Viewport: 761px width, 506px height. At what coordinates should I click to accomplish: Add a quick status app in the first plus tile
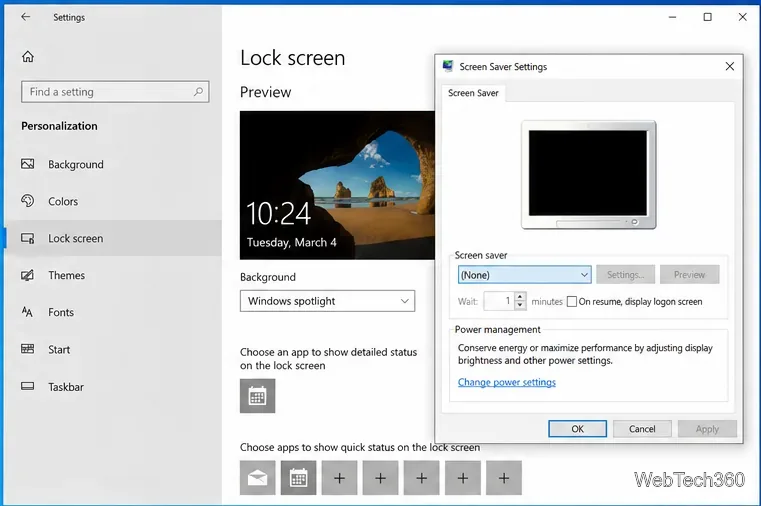pos(339,478)
